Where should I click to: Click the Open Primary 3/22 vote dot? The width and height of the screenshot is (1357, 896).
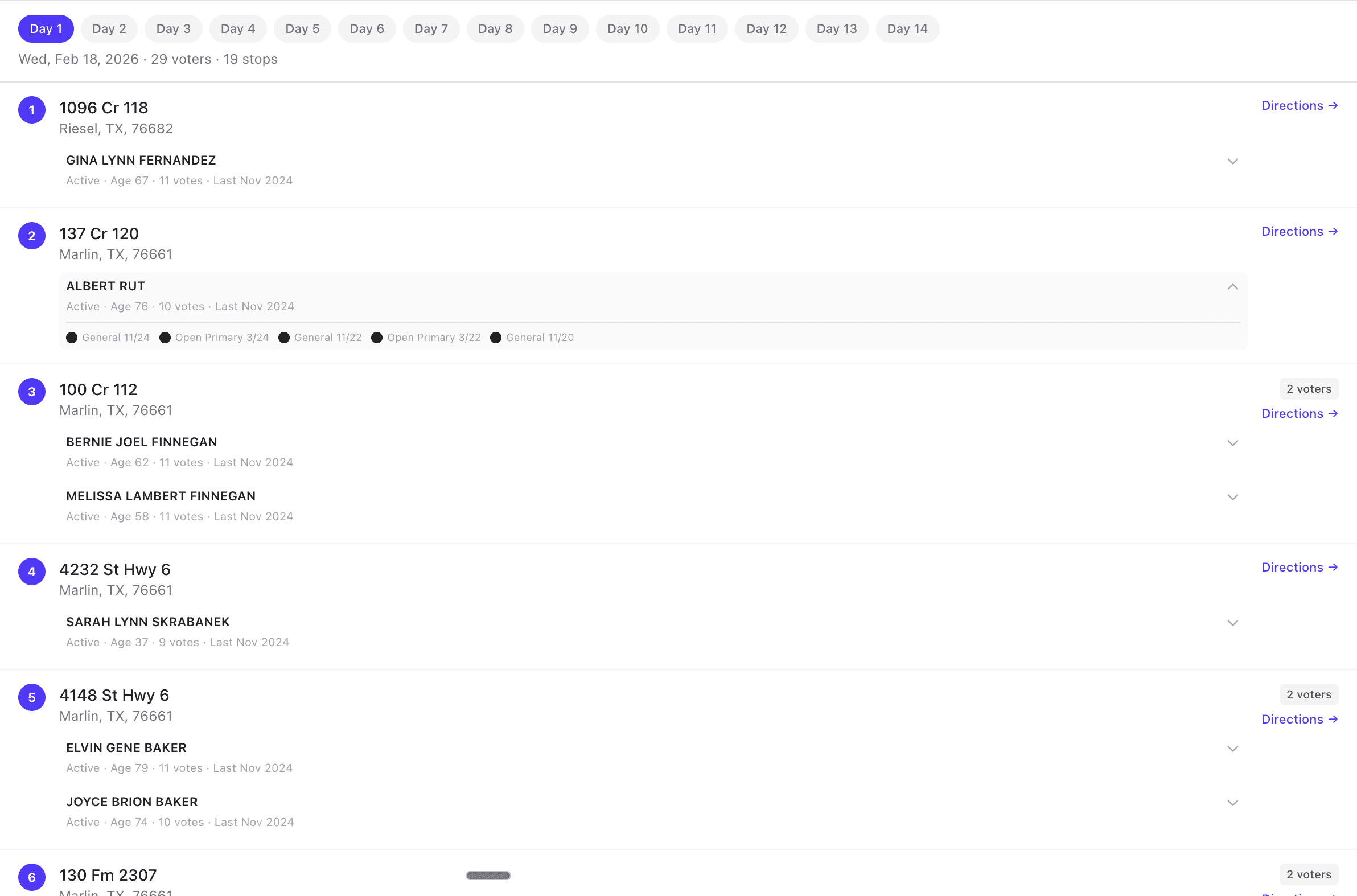[x=376, y=338]
